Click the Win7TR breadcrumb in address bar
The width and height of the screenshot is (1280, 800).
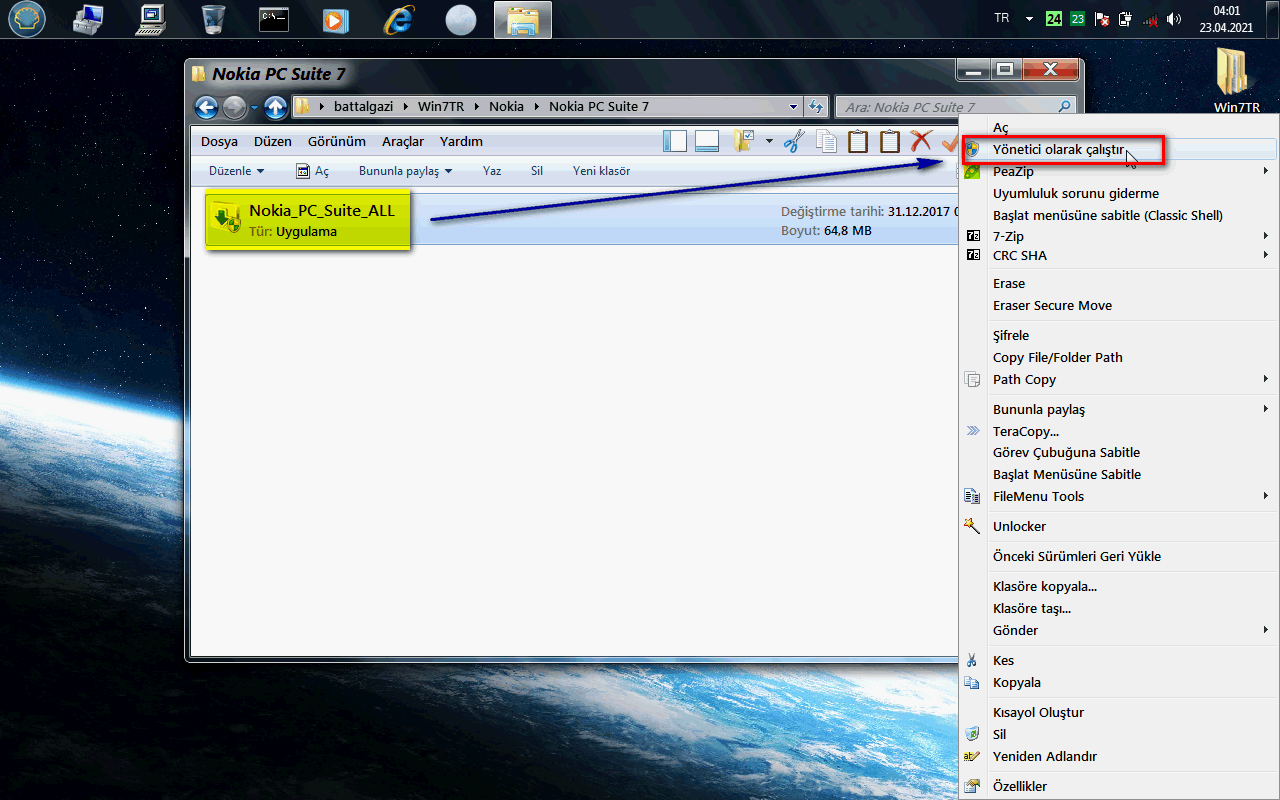pyautogui.click(x=440, y=107)
